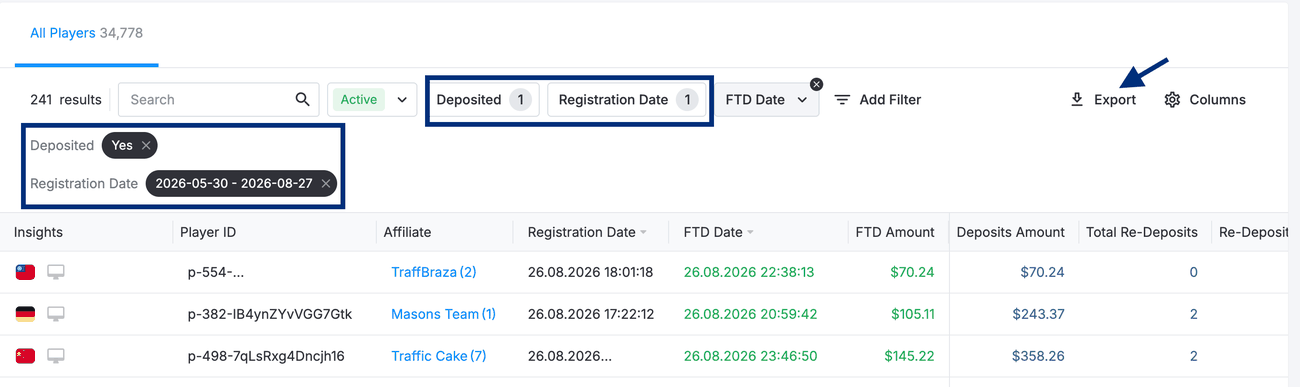This screenshot has width=1300, height=387.
Task: Click the 2026-05-30 - 2026-08-27 date chip
Action: tap(241, 184)
